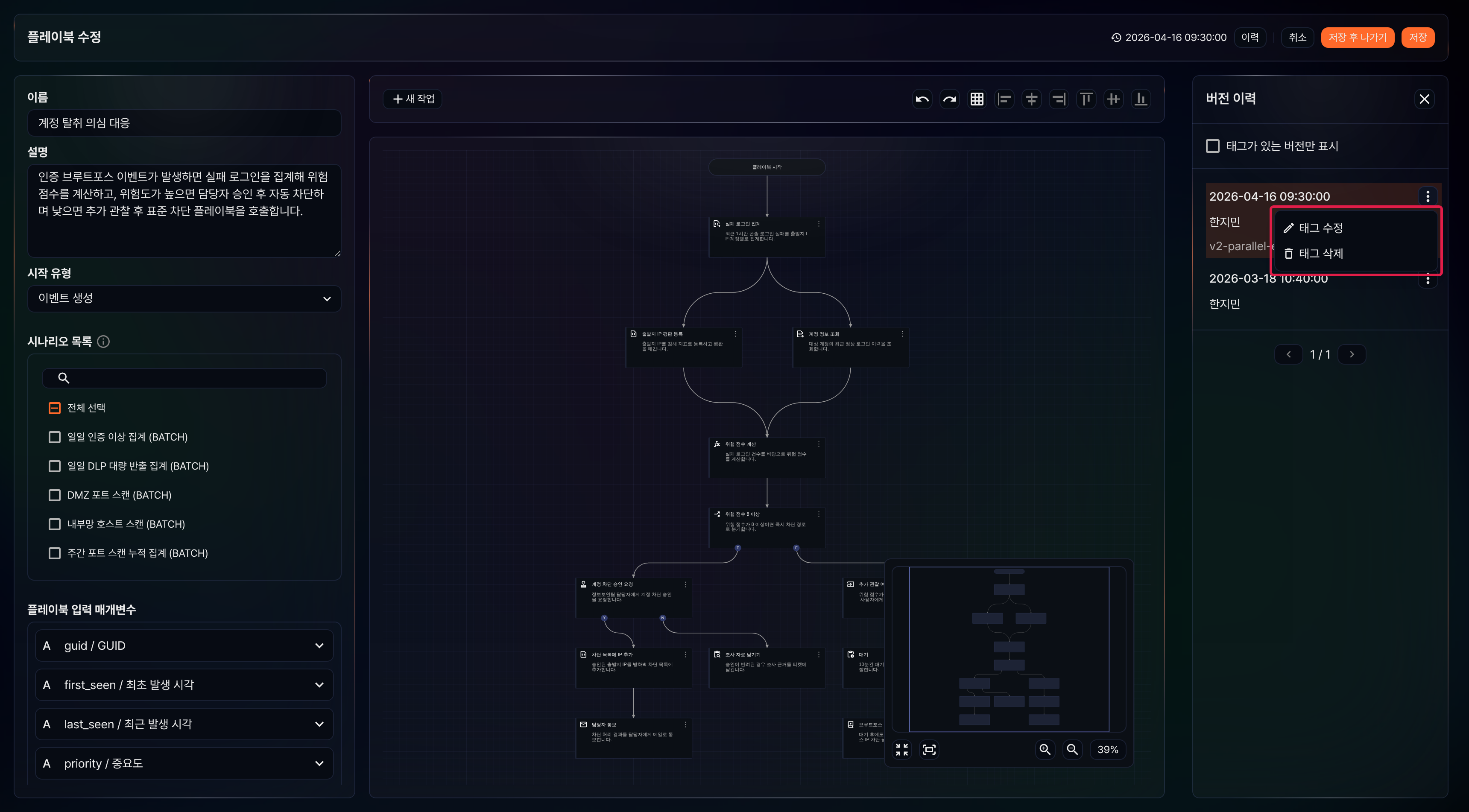The width and height of the screenshot is (1469, 812).
Task: Zoom out on the canvas
Action: (x=1072, y=749)
